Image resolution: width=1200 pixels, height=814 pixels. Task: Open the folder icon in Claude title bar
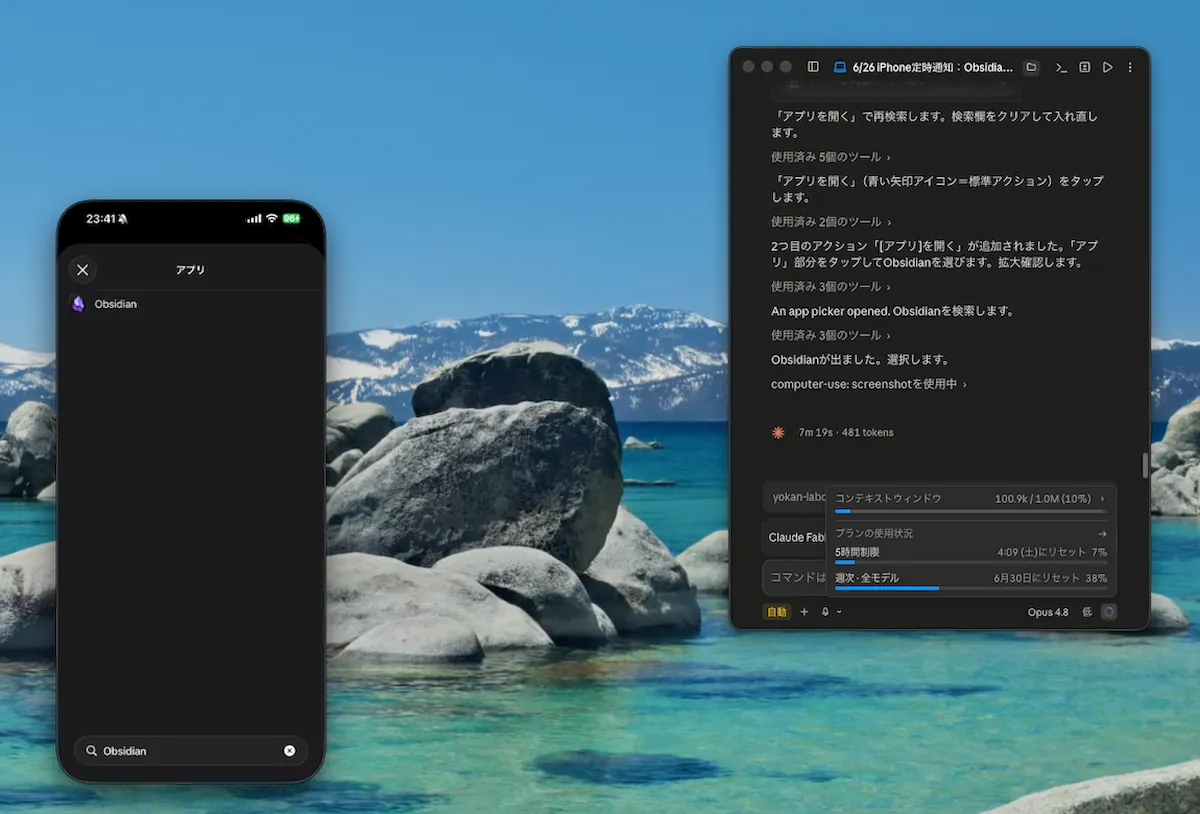[x=1031, y=67]
